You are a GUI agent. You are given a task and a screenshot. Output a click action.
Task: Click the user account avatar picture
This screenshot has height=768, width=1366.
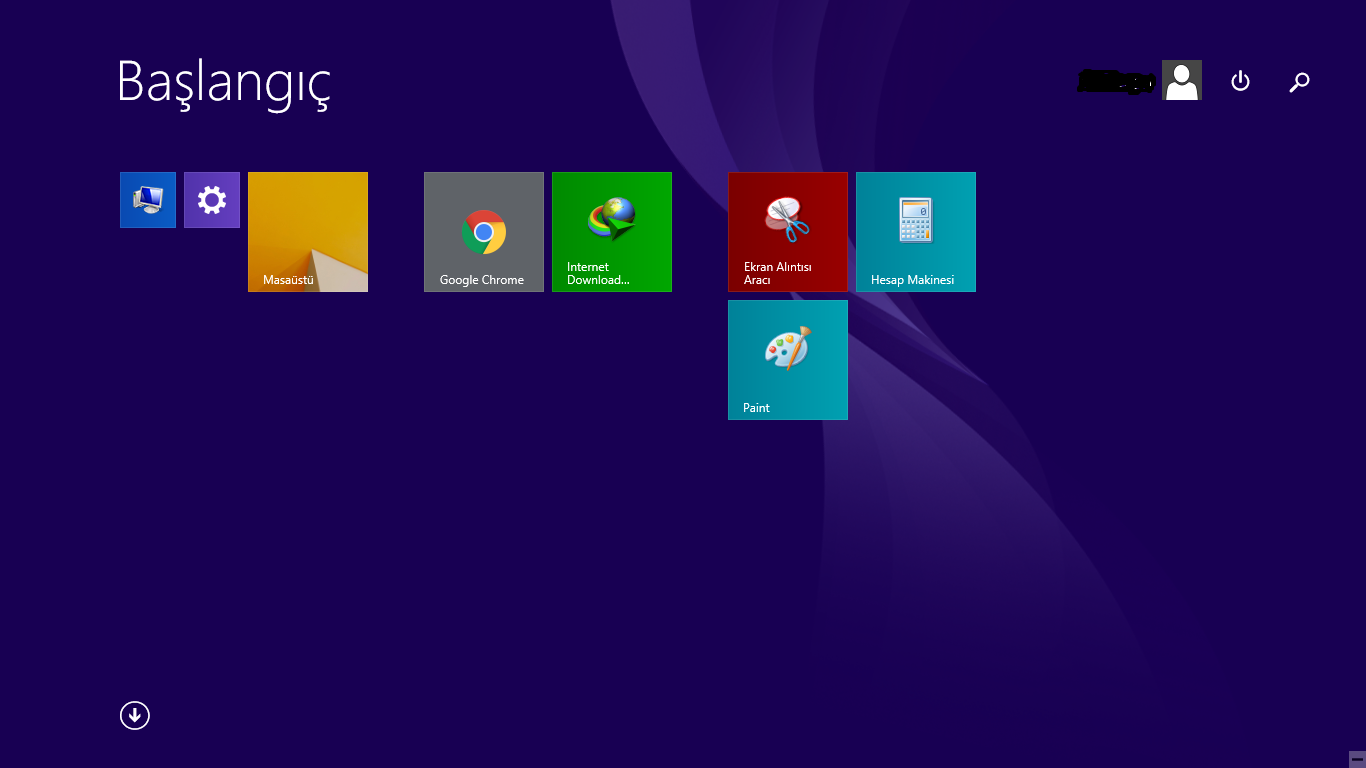pyautogui.click(x=1182, y=80)
